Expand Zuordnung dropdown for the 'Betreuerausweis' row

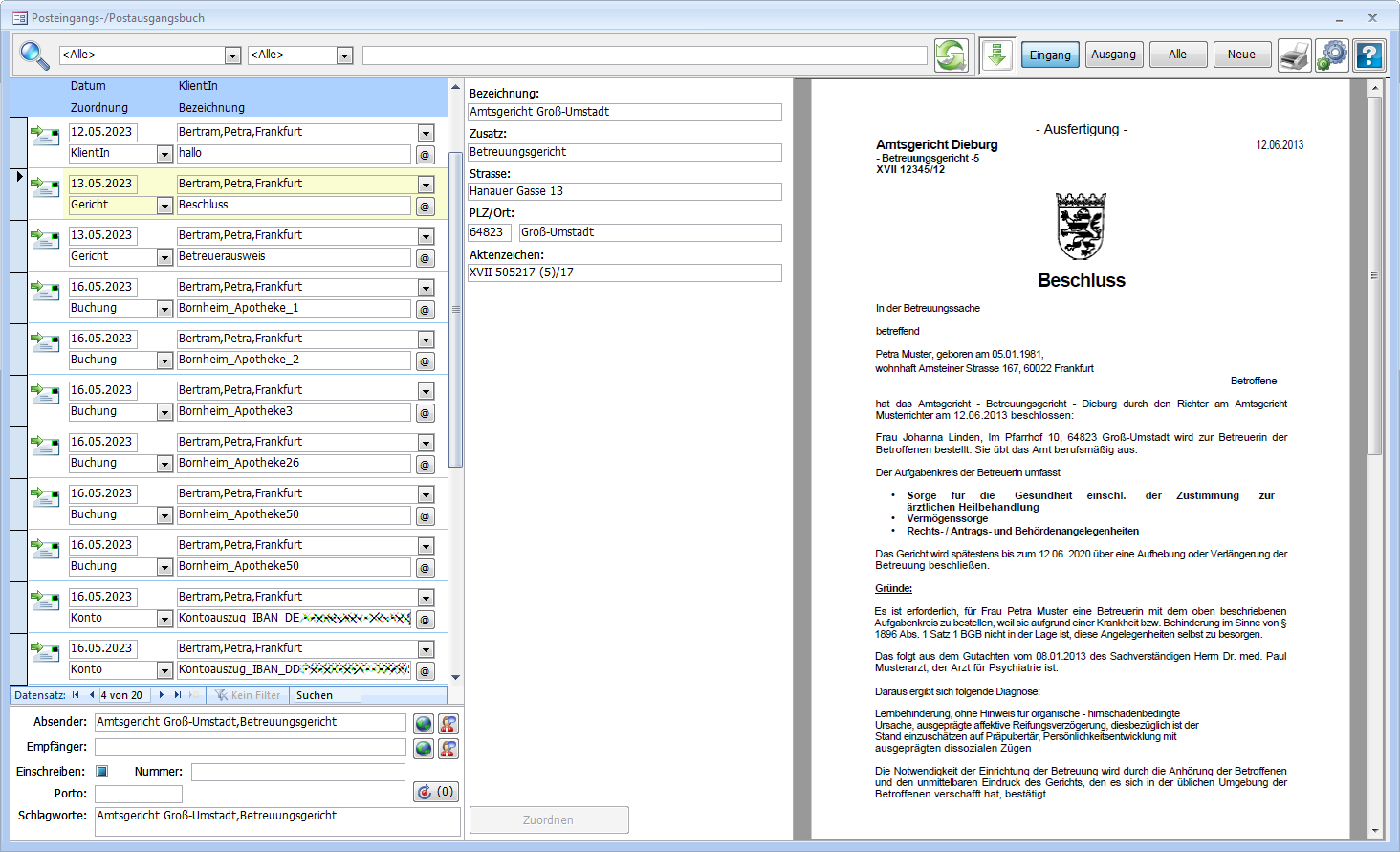pos(164,257)
